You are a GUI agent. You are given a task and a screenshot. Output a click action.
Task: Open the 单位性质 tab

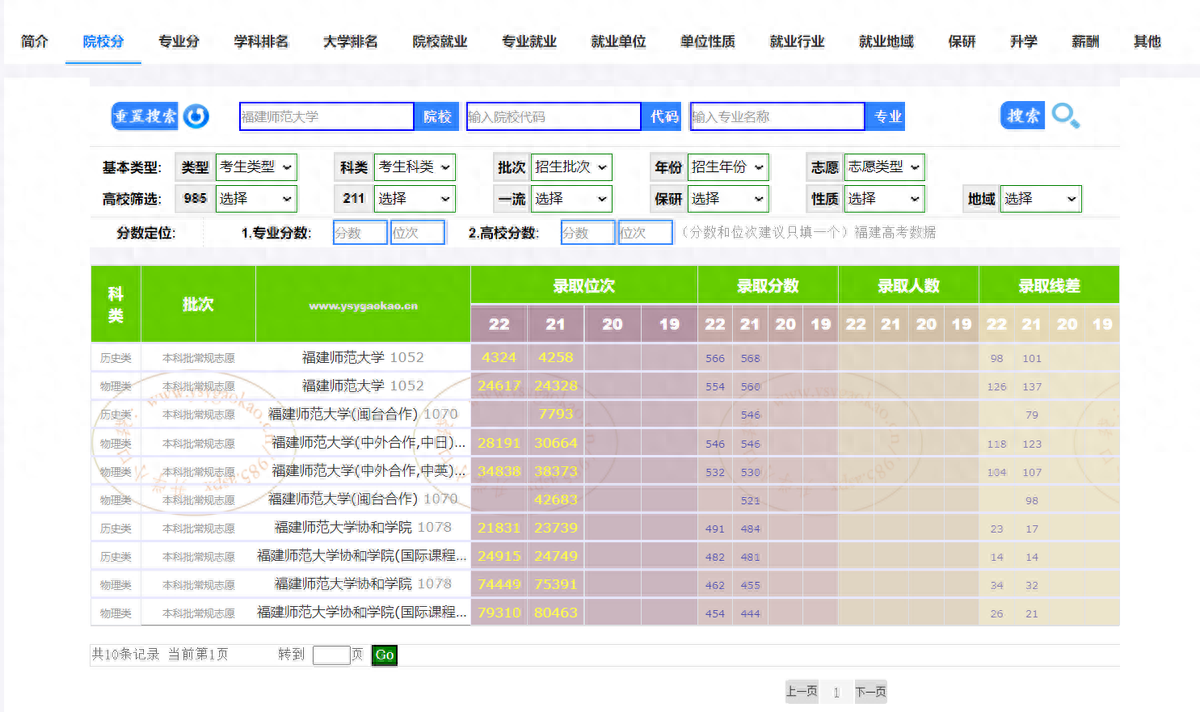point(708,42)
